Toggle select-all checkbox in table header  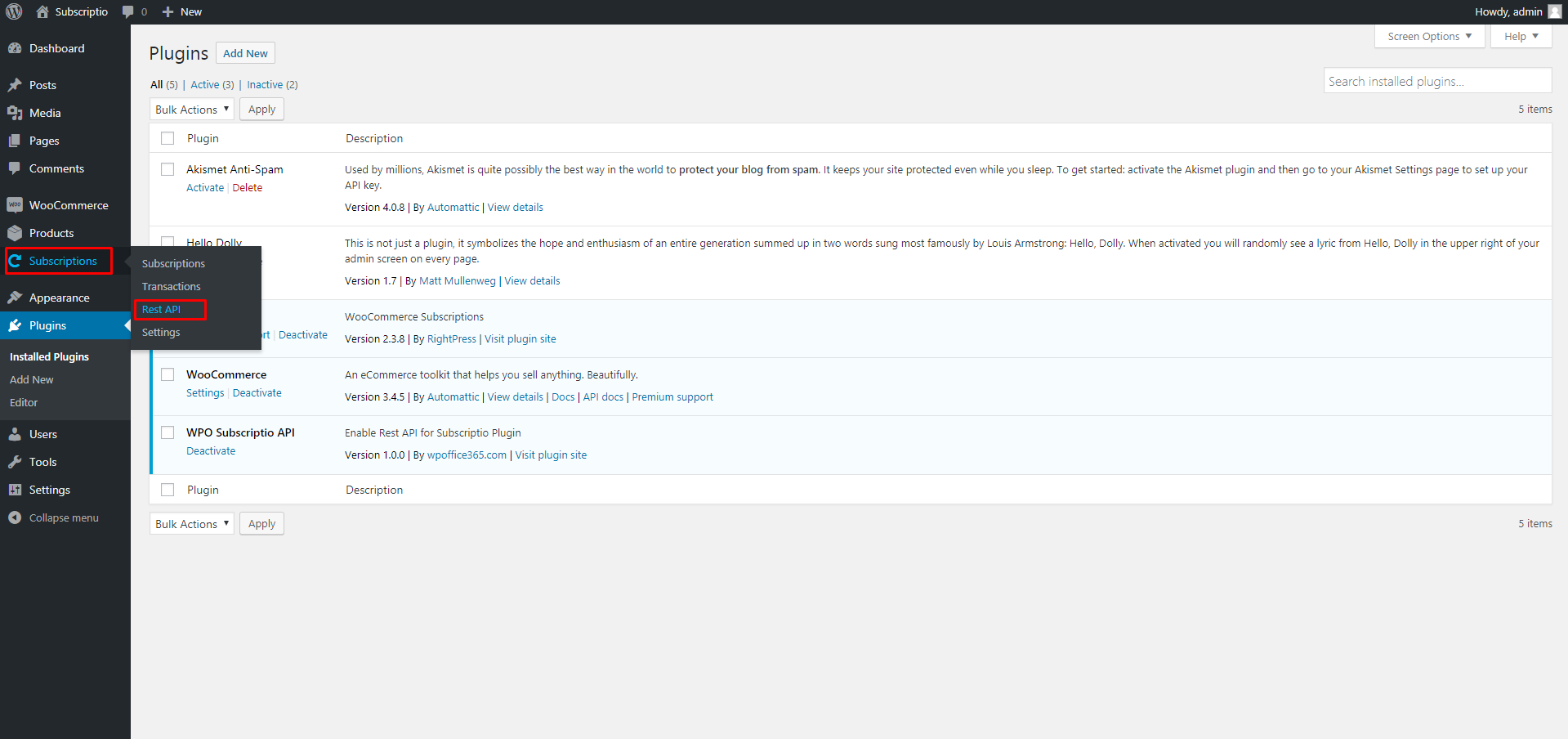click(x=168, y=138)
